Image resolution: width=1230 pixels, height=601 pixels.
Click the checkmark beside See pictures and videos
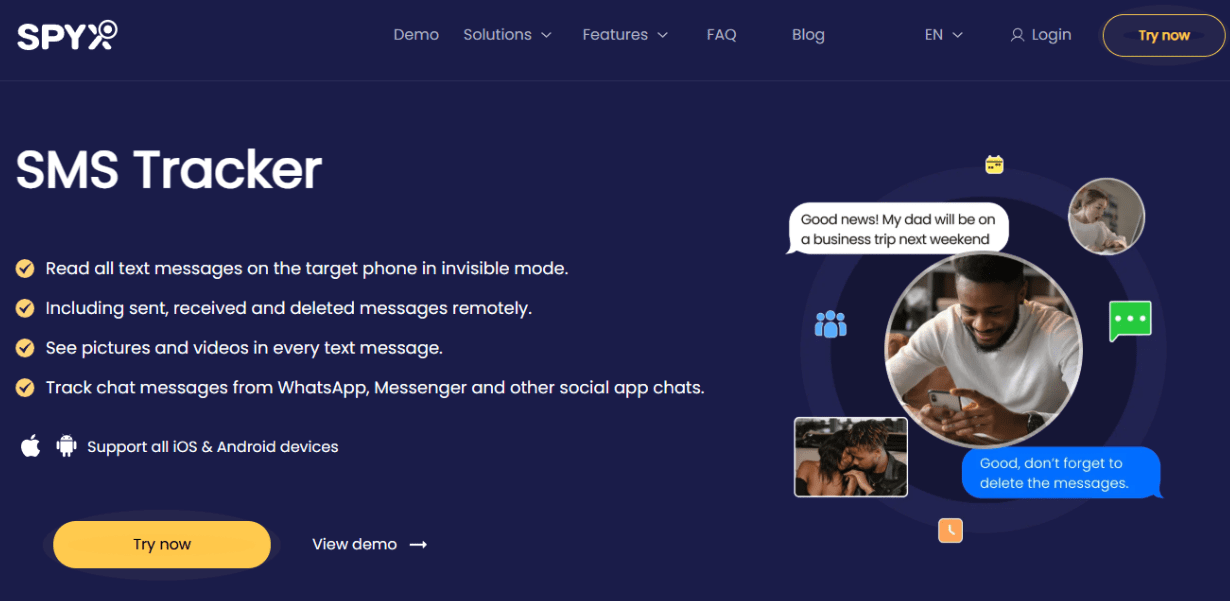coord(25,348)
